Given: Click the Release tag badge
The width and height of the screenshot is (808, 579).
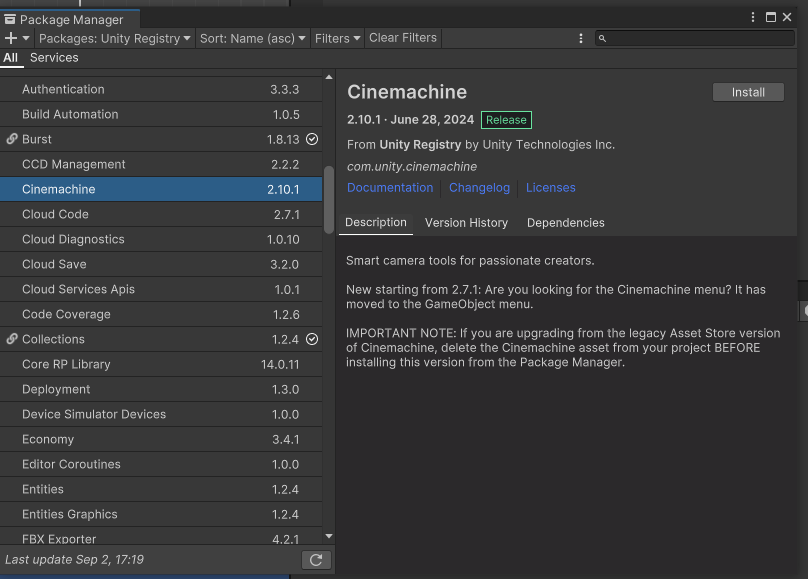Looking at the screenshot, I should point(506,120).
